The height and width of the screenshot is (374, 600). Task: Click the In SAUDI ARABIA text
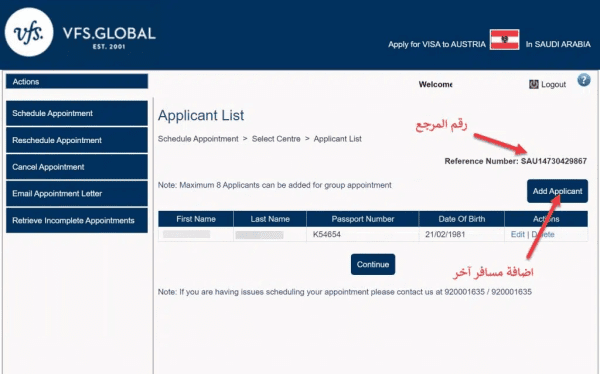tap(558, 44)
